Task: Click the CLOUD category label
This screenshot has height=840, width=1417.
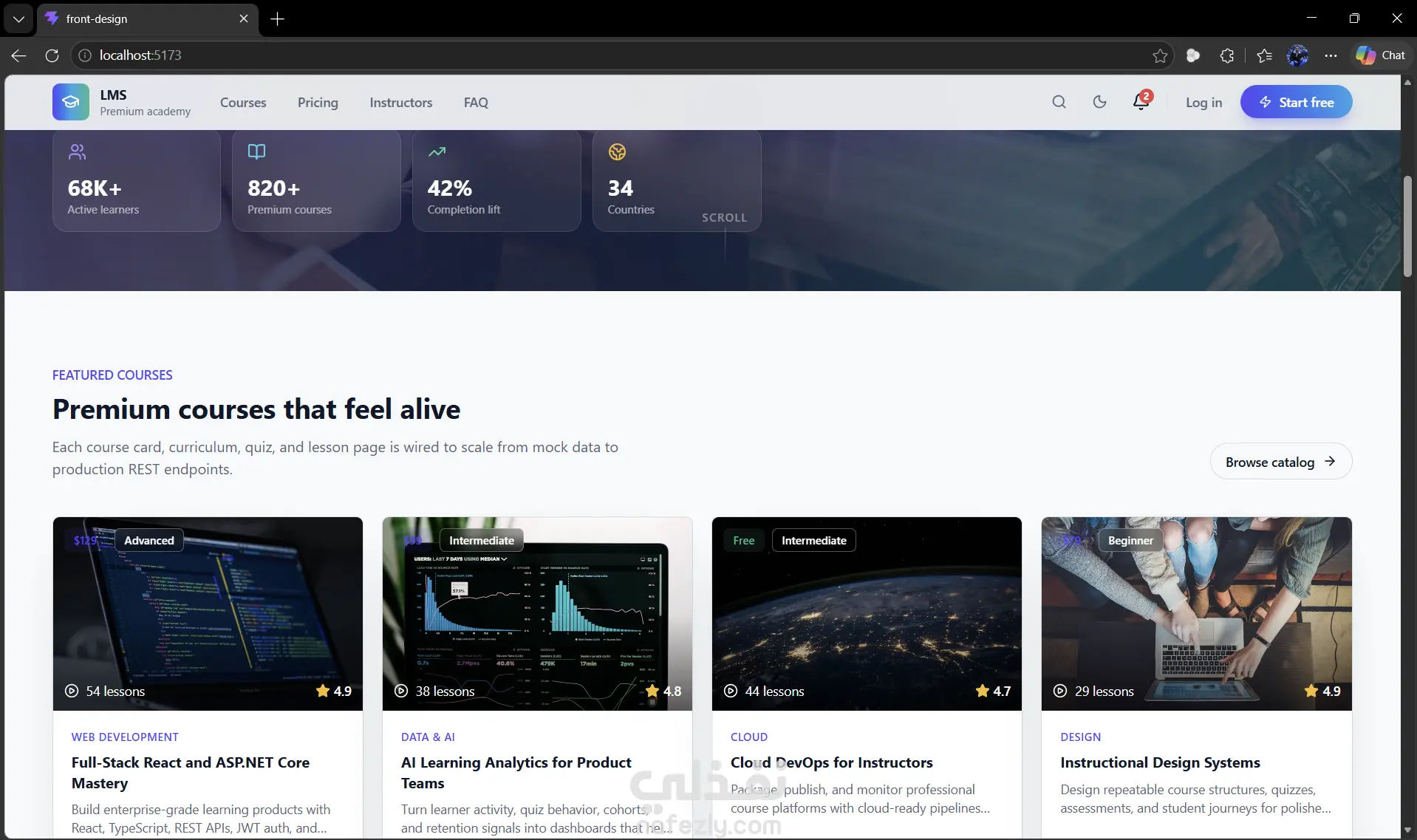Action: coord(749,737)
